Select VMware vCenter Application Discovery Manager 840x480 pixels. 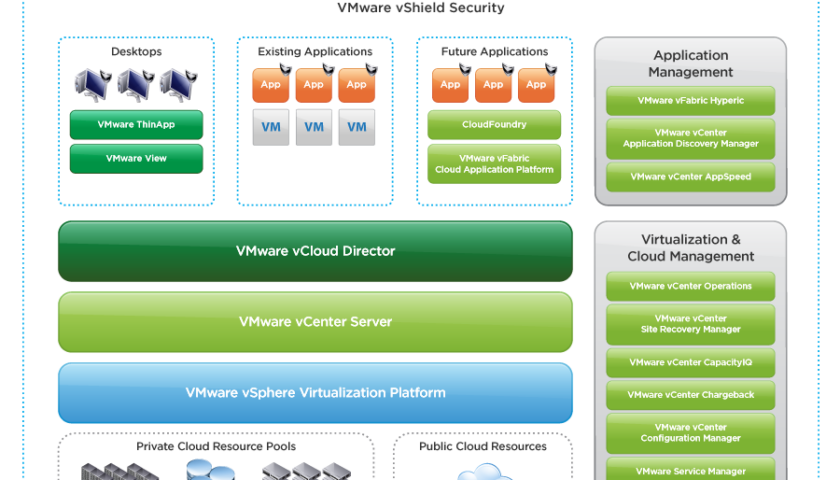[x=691, y=139]
